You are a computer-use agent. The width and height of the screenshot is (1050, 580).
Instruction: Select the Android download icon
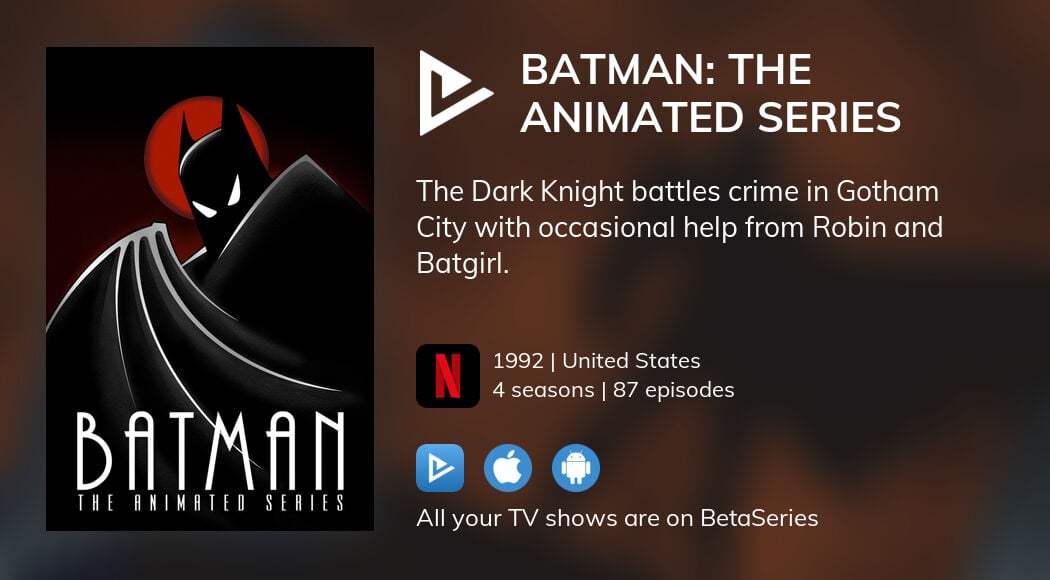[x=576, y=468]
